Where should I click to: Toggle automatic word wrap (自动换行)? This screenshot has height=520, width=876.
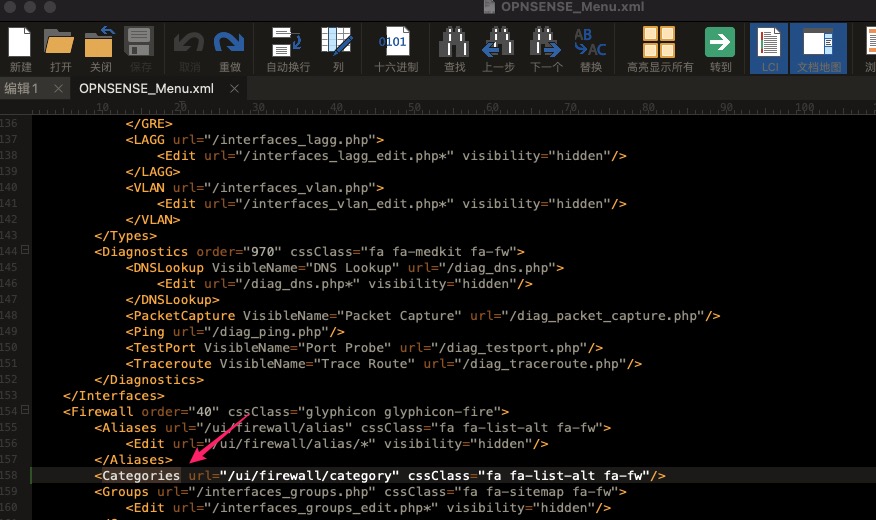coord(285,44)
